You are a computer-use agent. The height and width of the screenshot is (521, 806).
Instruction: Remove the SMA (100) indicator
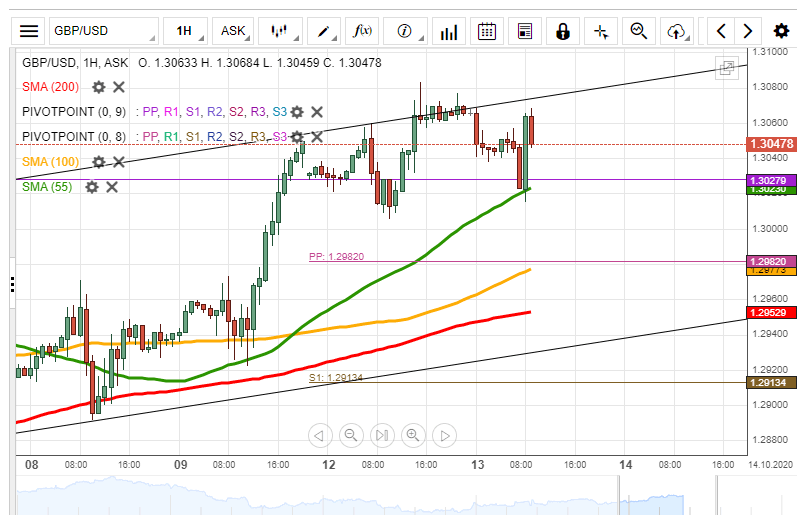click(119, 162)
